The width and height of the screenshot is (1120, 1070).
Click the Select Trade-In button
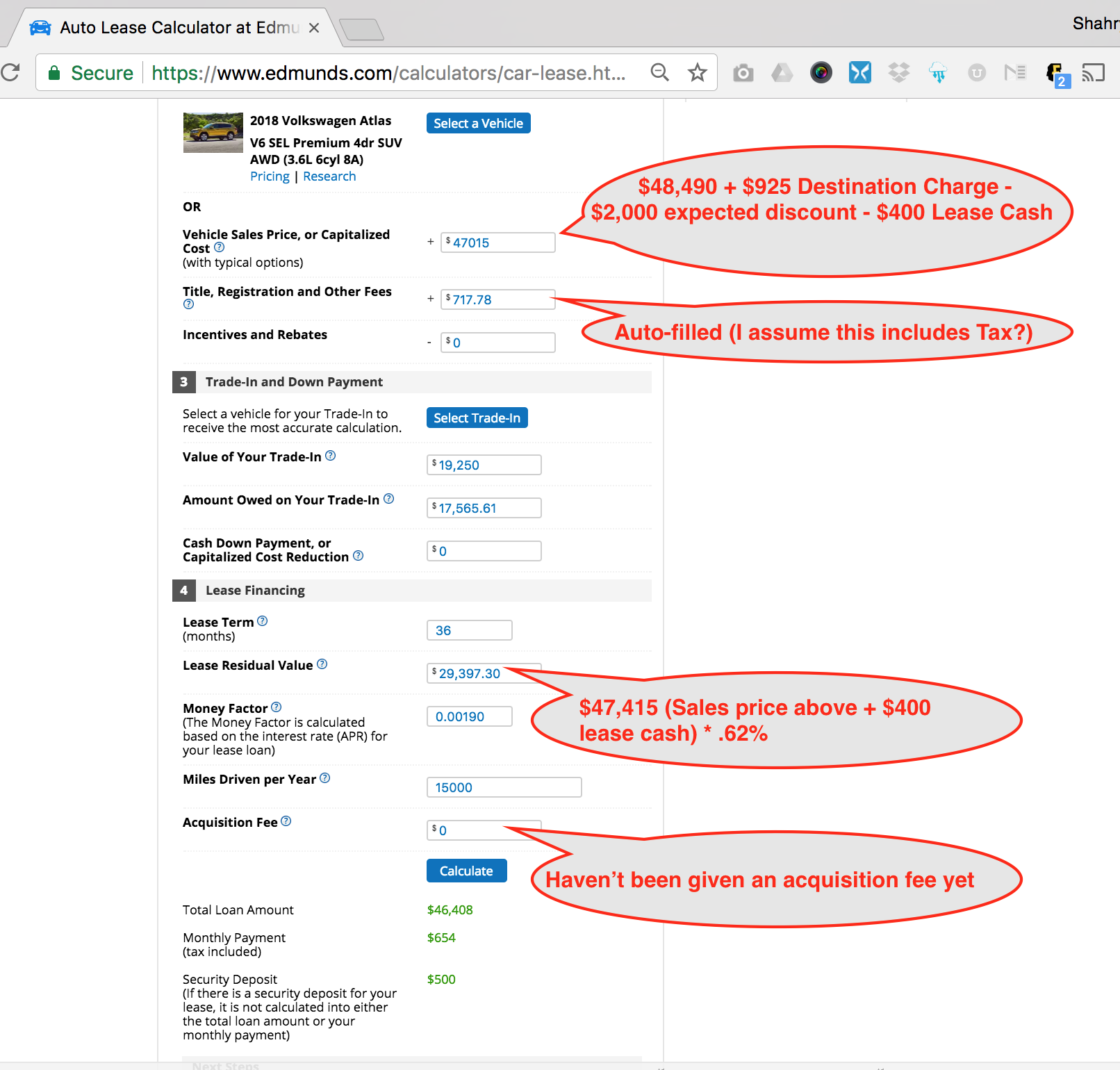pos(477,418)
